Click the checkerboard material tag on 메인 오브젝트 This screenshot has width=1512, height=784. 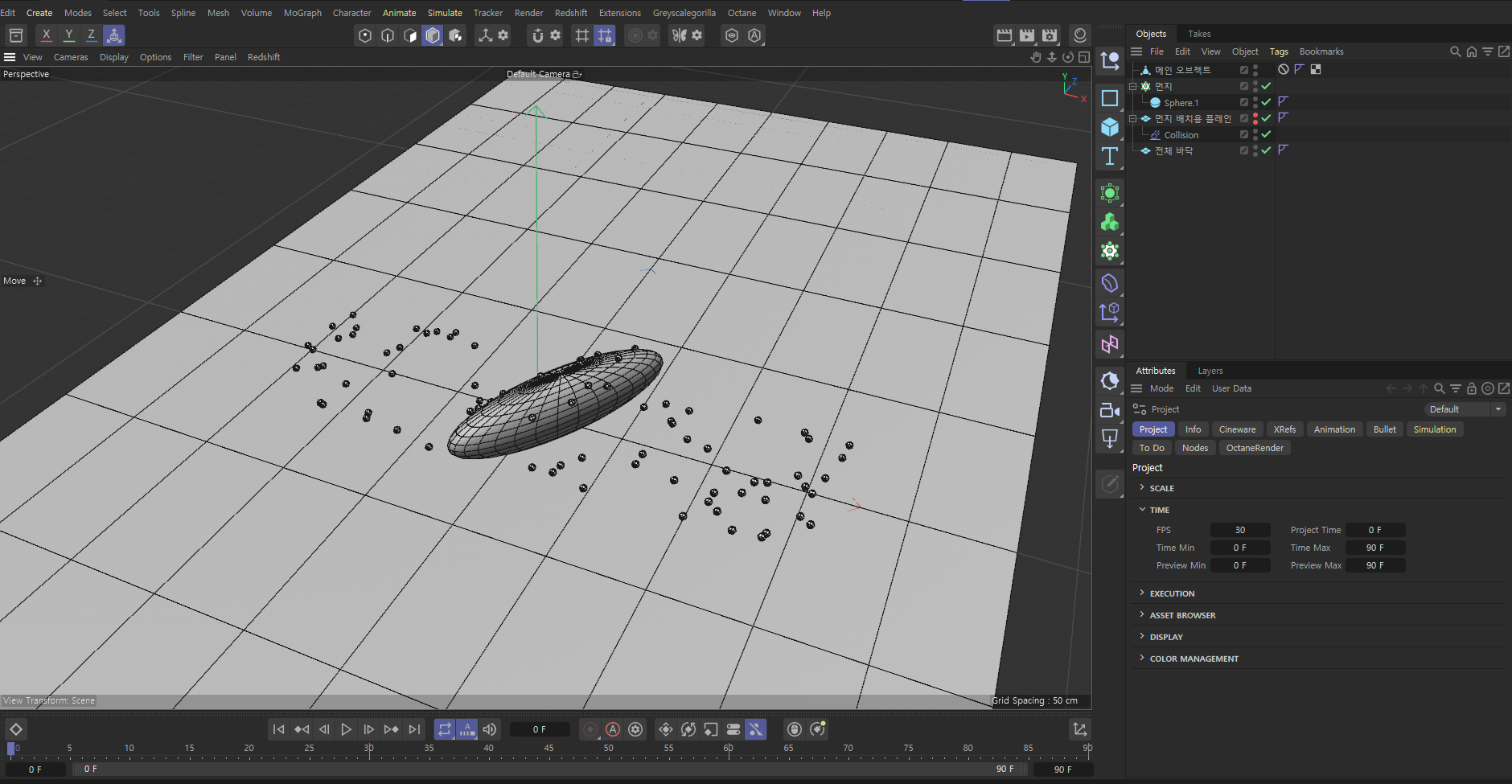[x=1316, y=69]
